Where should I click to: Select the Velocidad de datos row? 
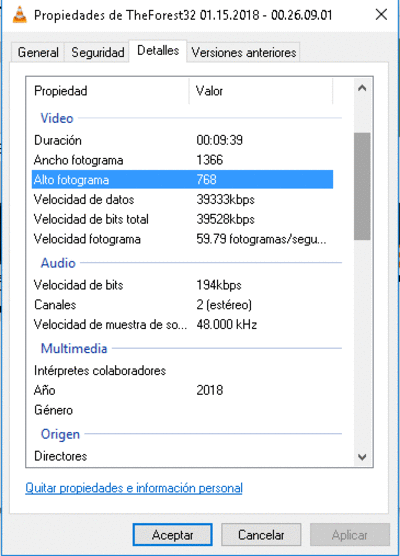point(182,200)
